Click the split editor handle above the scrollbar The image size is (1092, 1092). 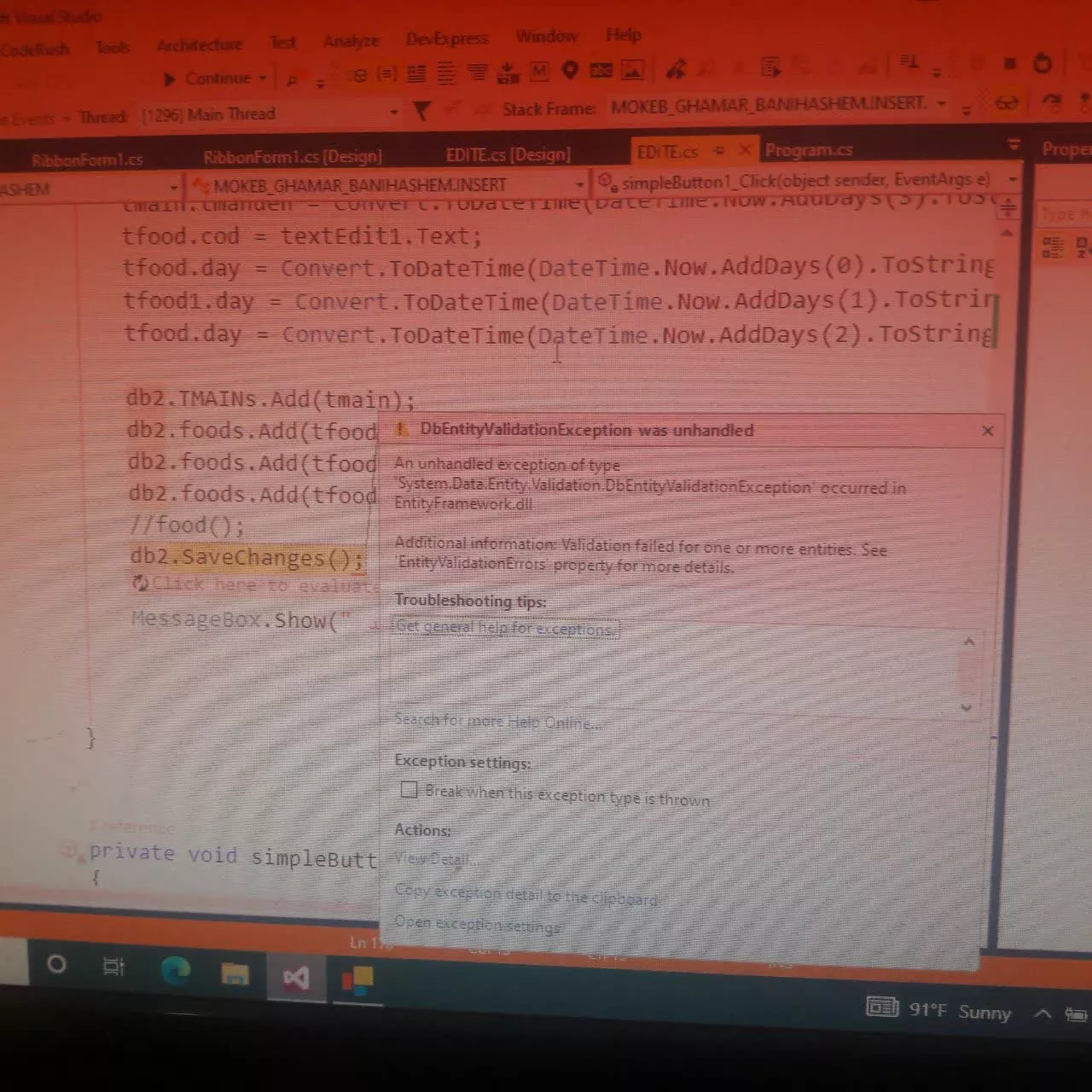tap(1008, 207)
